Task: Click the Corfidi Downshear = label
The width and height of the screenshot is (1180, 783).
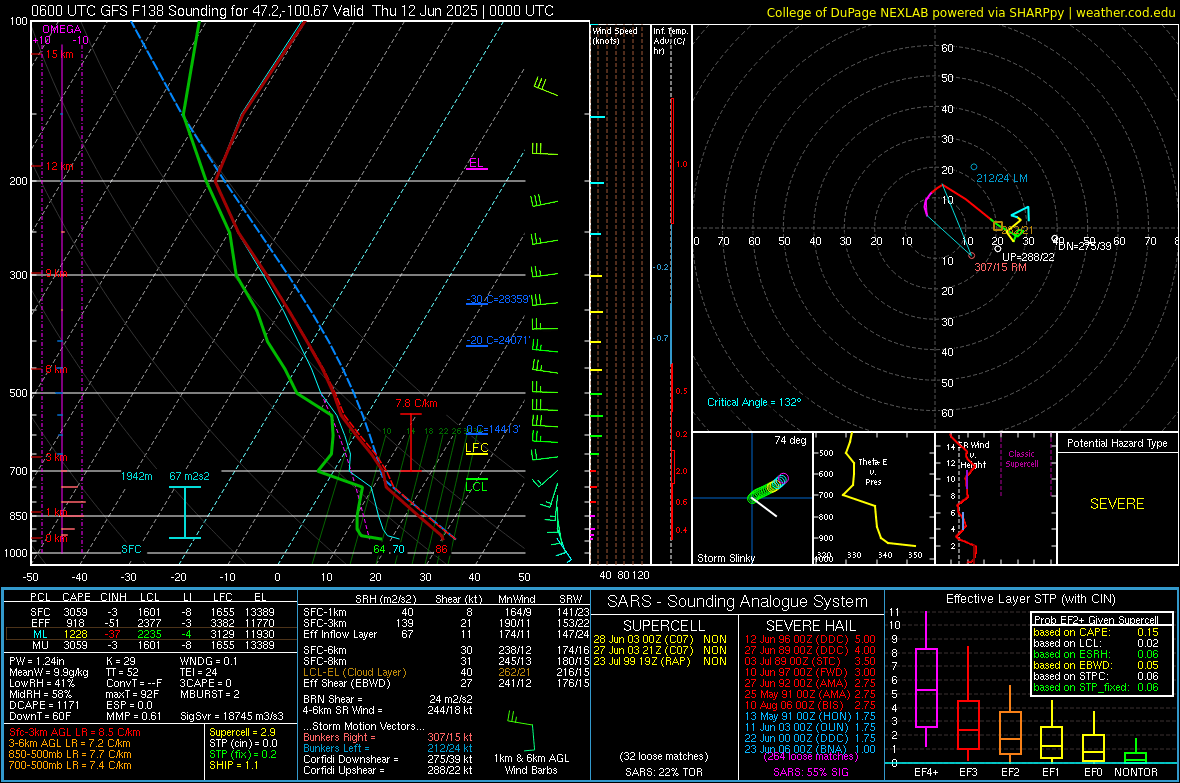Action: pos(351,759)
